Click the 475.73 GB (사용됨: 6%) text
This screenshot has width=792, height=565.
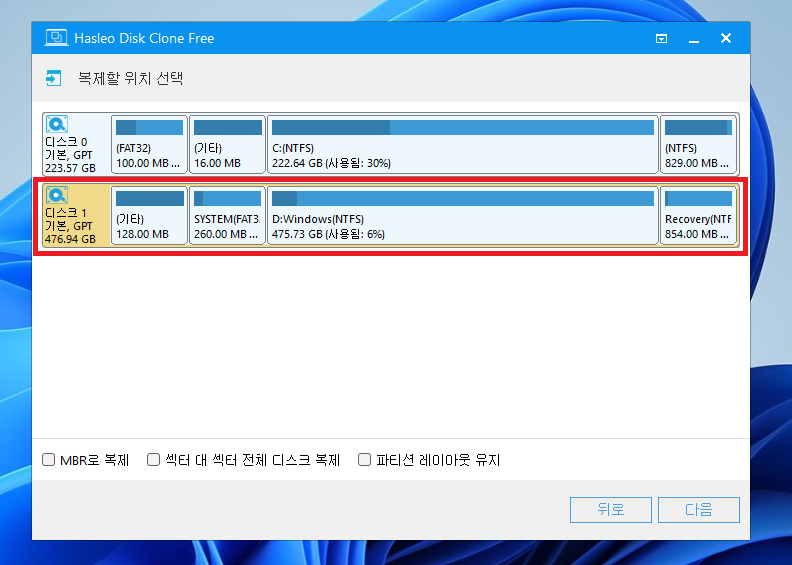tap(328, 234)
